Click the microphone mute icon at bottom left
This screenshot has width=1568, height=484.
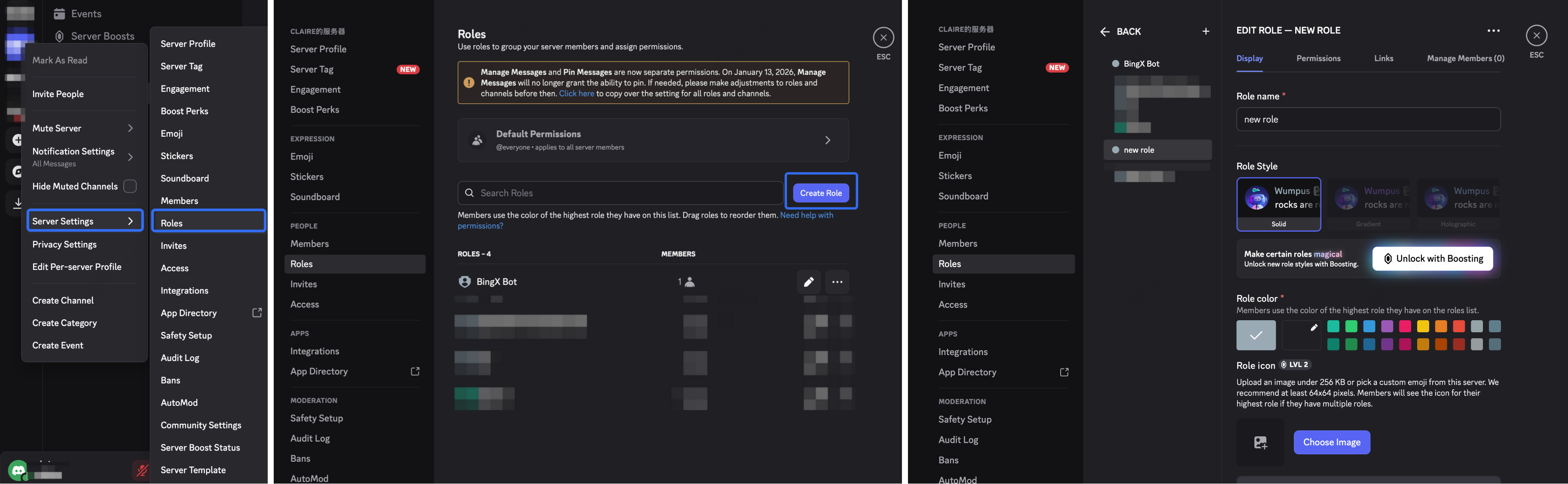142,470
